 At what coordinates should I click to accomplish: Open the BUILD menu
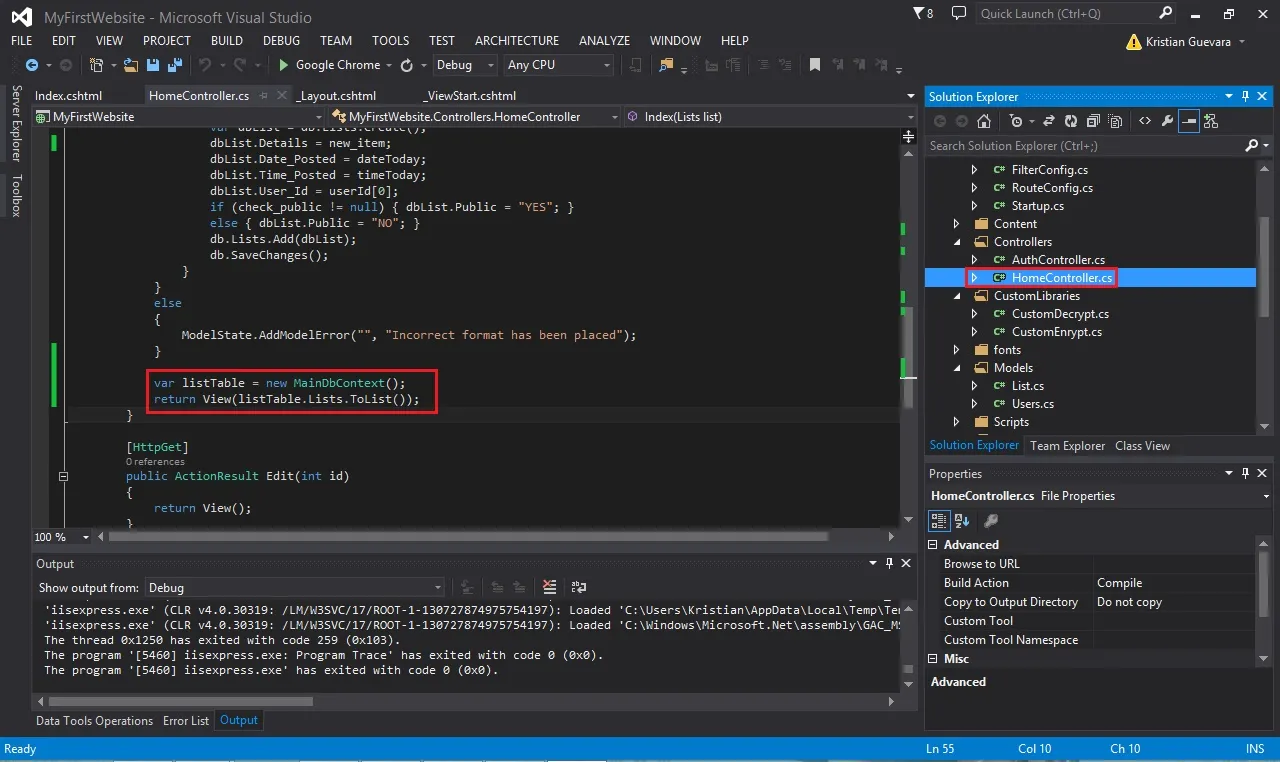pos(227,41)
